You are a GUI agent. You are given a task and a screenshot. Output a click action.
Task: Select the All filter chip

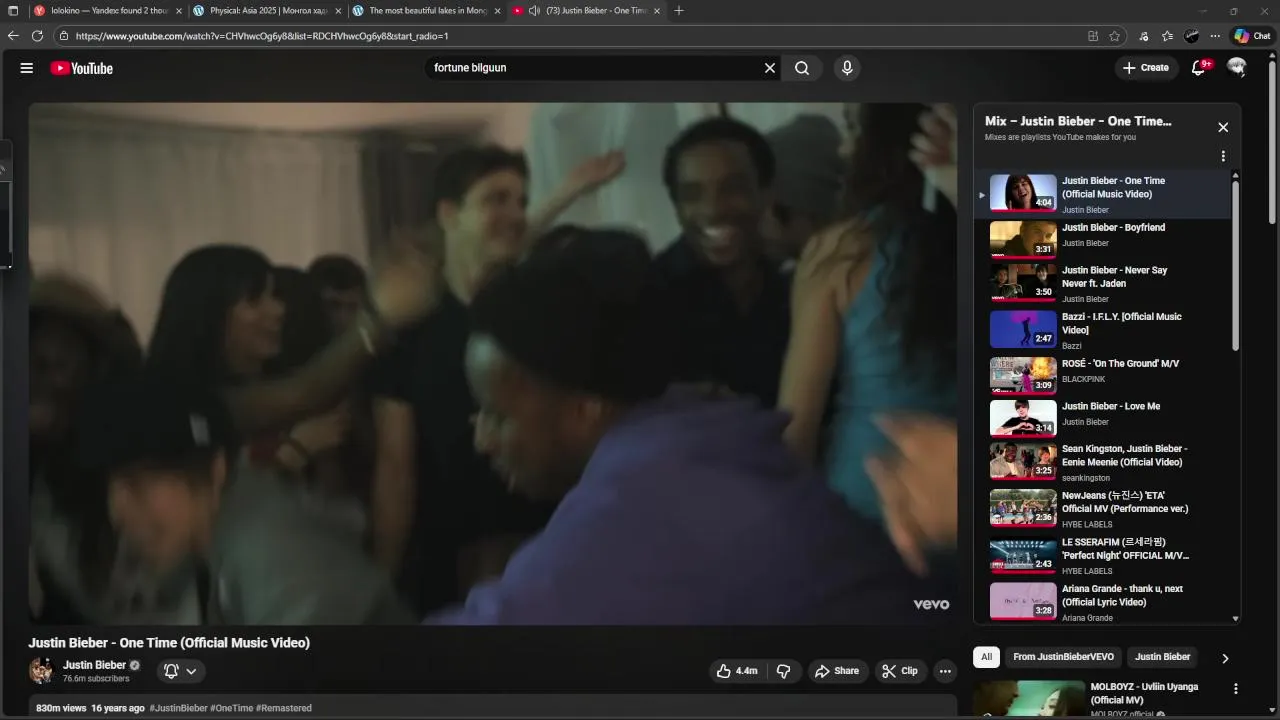pos(986,657)
